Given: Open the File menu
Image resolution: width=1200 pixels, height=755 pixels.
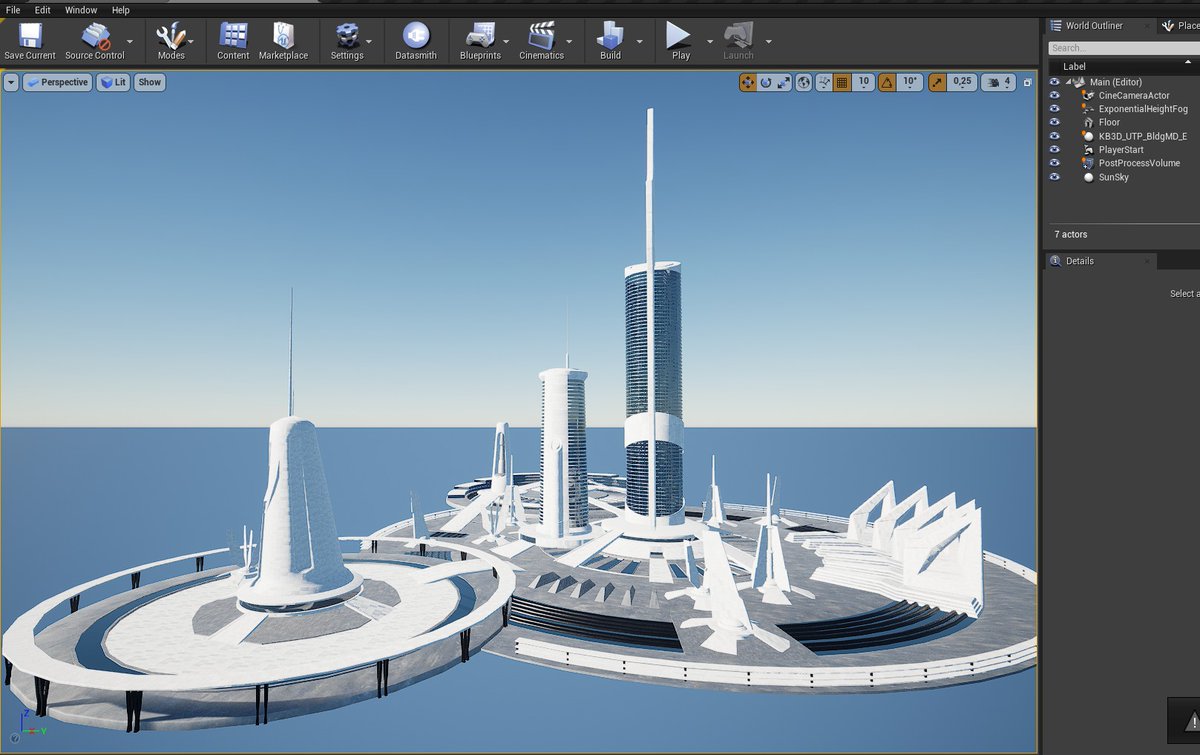Looking at the screenshot, I should point(13,10).
